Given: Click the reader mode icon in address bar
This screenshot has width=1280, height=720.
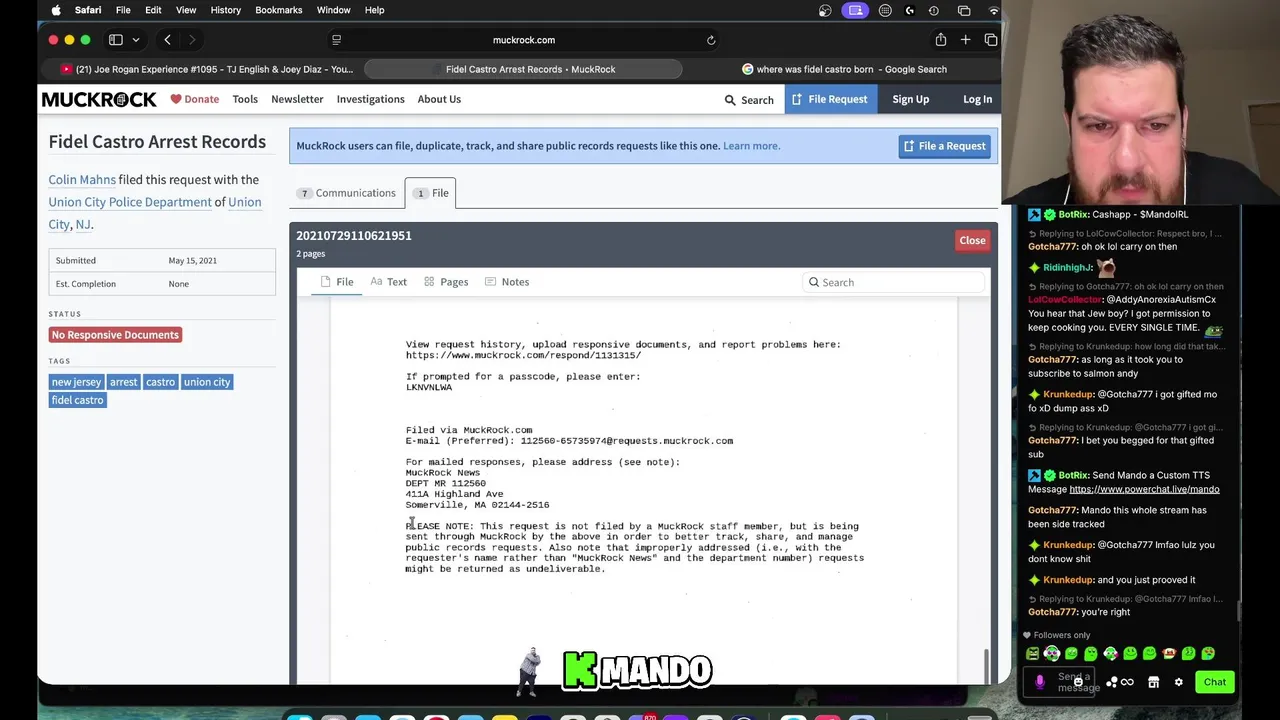Looking at the screenshot, I should [x=336, y=40].
